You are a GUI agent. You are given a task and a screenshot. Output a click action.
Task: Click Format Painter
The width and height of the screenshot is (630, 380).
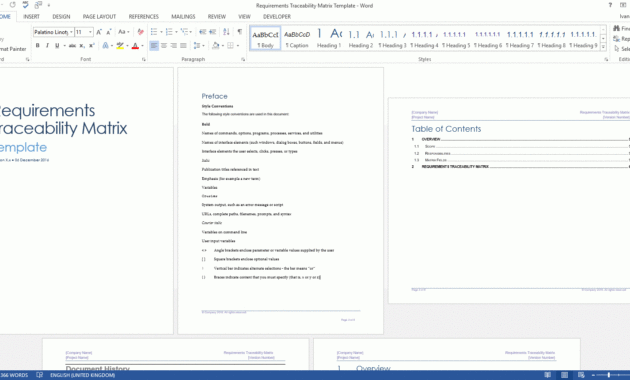tap(12, 49)
